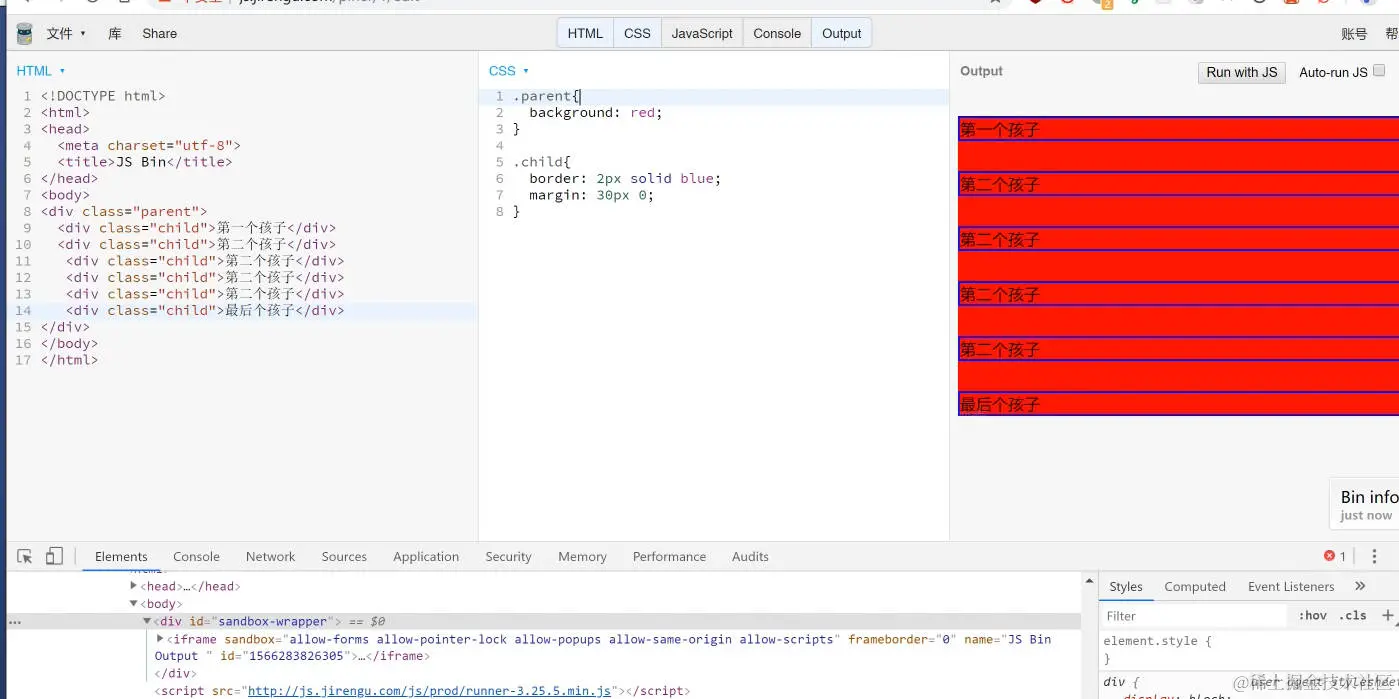Image resolution: width=1399 pixels, height=699 pixels.
Task: Click the JS Bin logo icon
Action: click(x=25, y=34)
